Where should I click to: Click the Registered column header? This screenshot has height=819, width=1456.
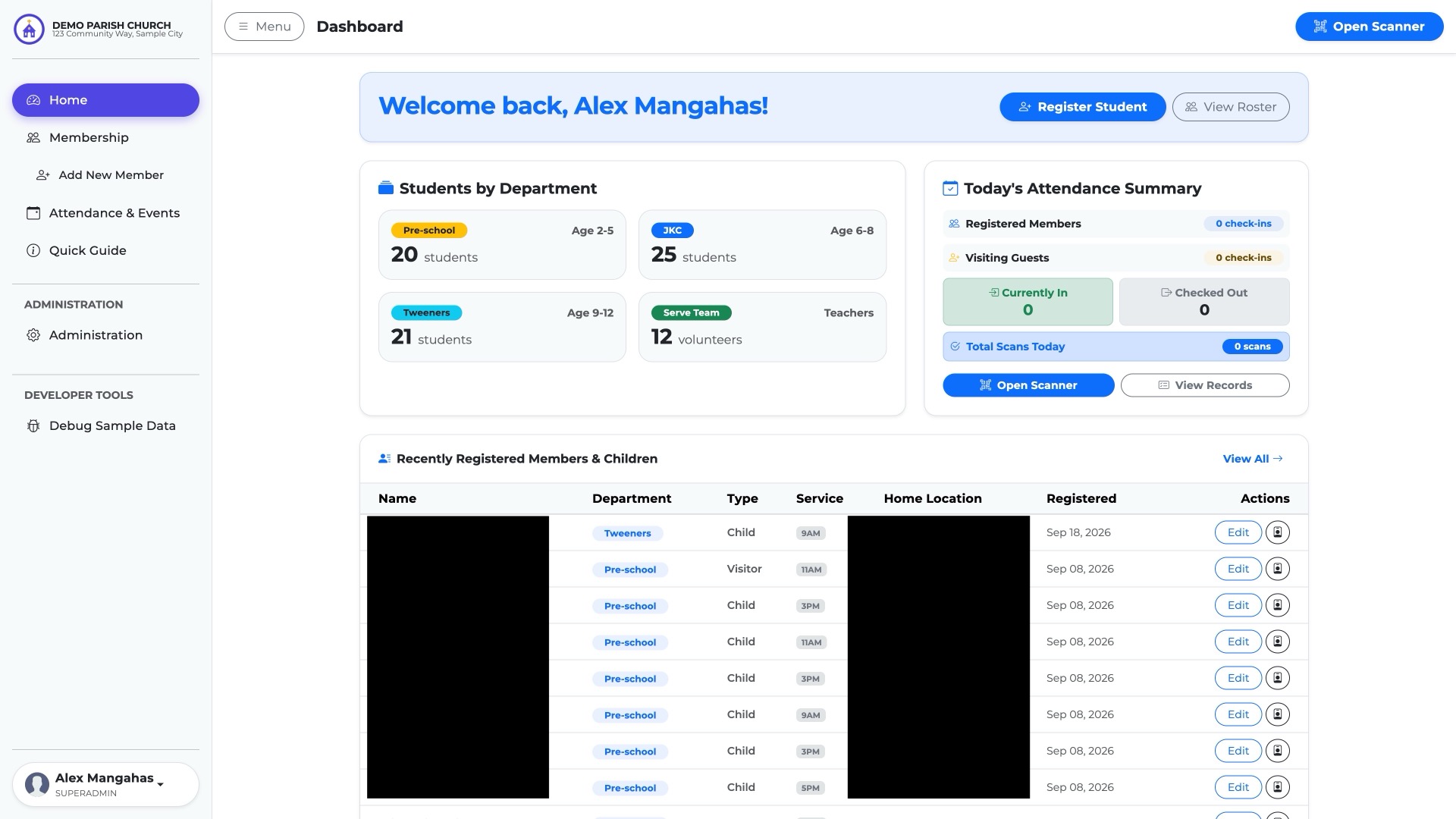[1081, 498]
